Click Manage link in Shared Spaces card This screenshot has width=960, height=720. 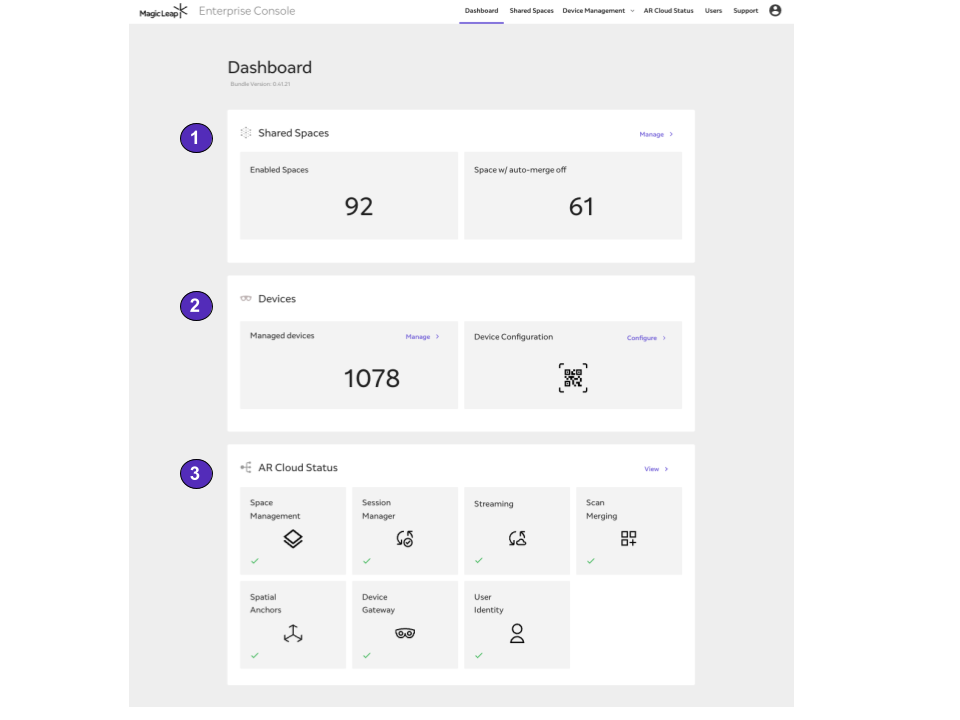[x=651, y=134]
